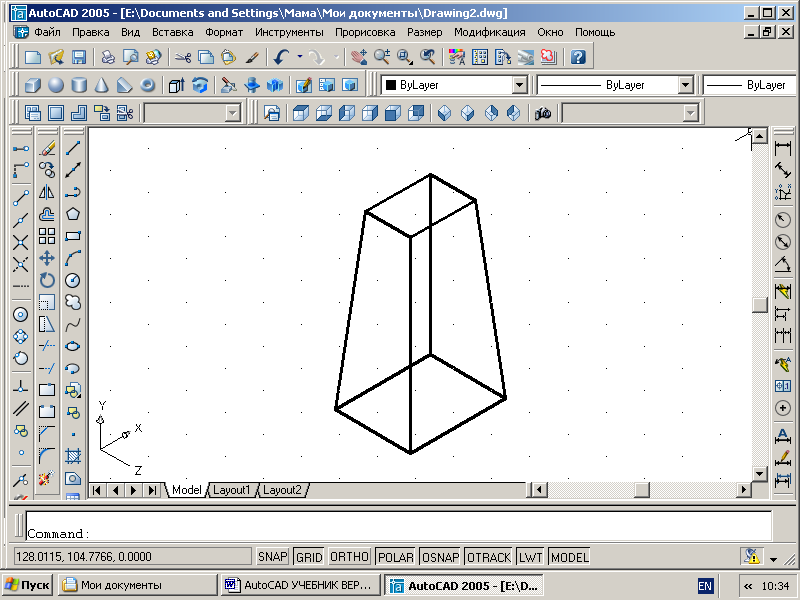This screenshot has width=800, height=600.
Task: Toggle MODEL space button in status bar
Action: click(x=570, y=557)
